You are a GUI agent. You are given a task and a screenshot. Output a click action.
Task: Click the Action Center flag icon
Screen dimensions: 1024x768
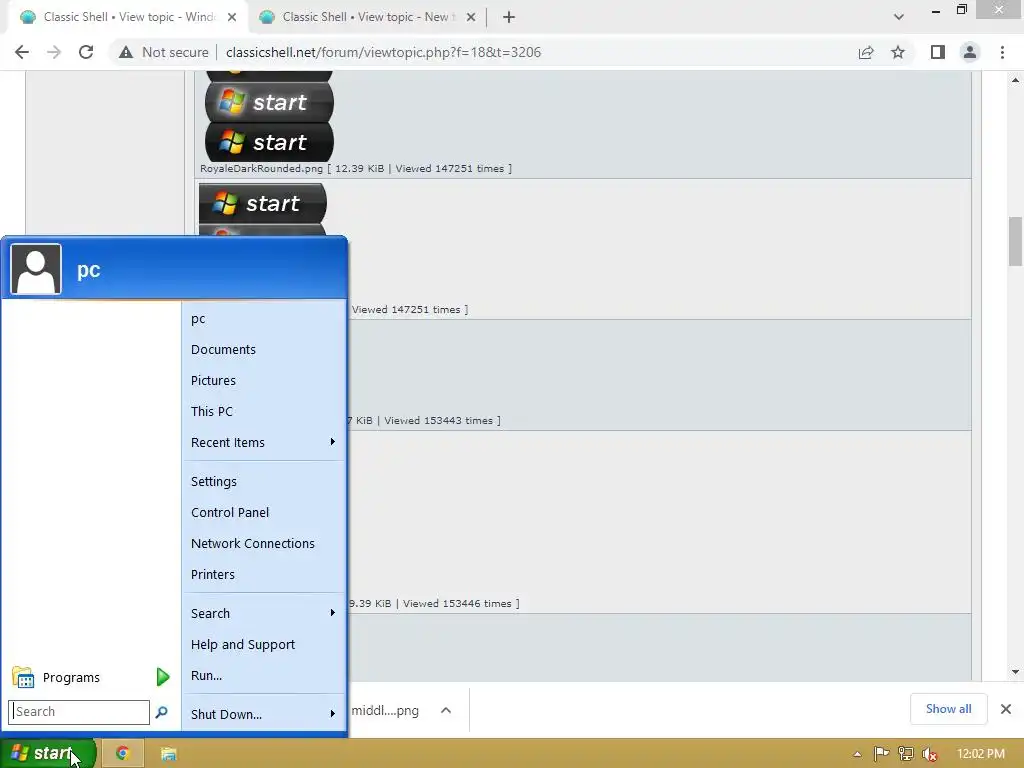pyautogui.click(x=882, y=754)
